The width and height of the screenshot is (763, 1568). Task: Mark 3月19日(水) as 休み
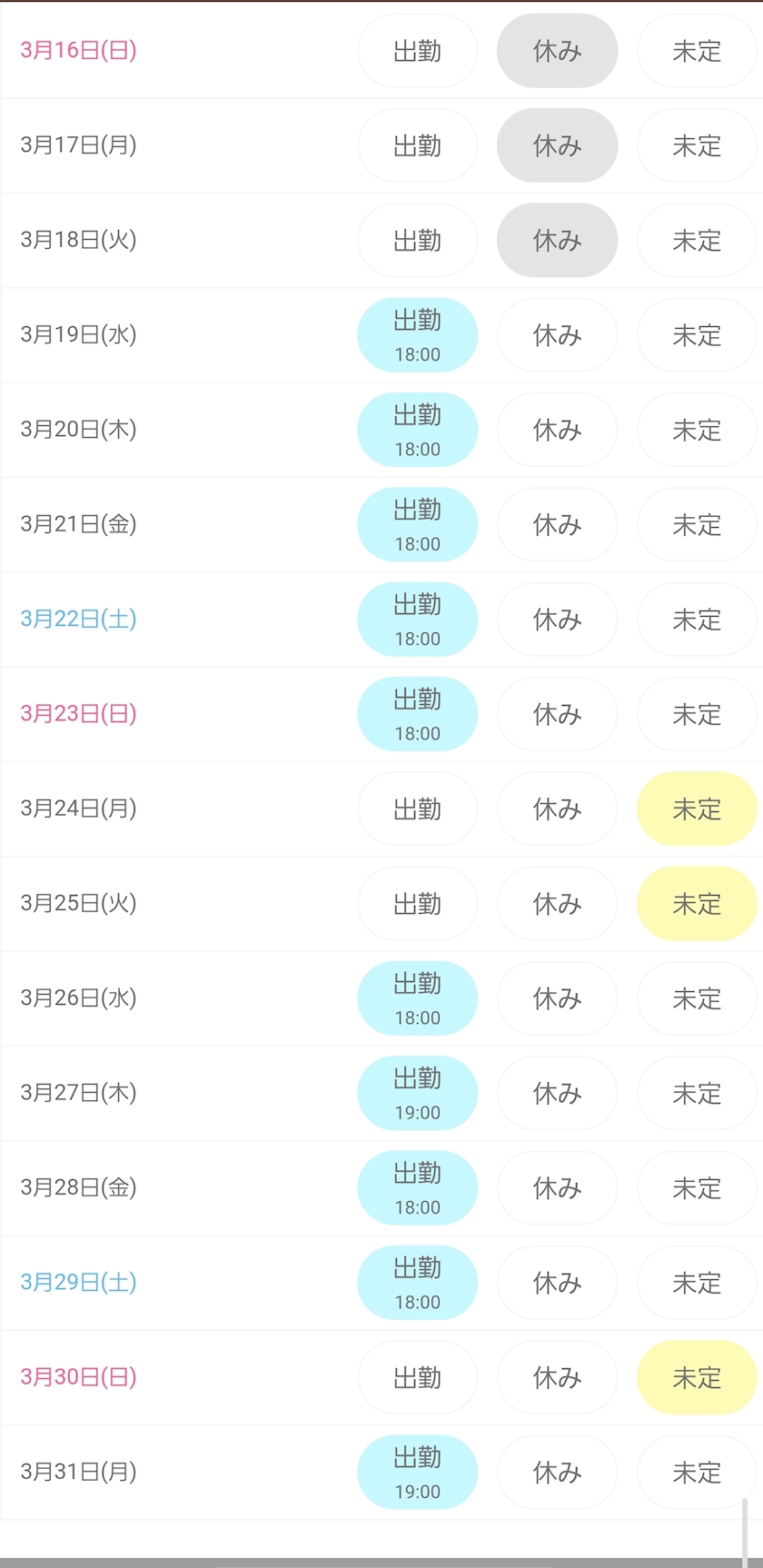[557, 335]
